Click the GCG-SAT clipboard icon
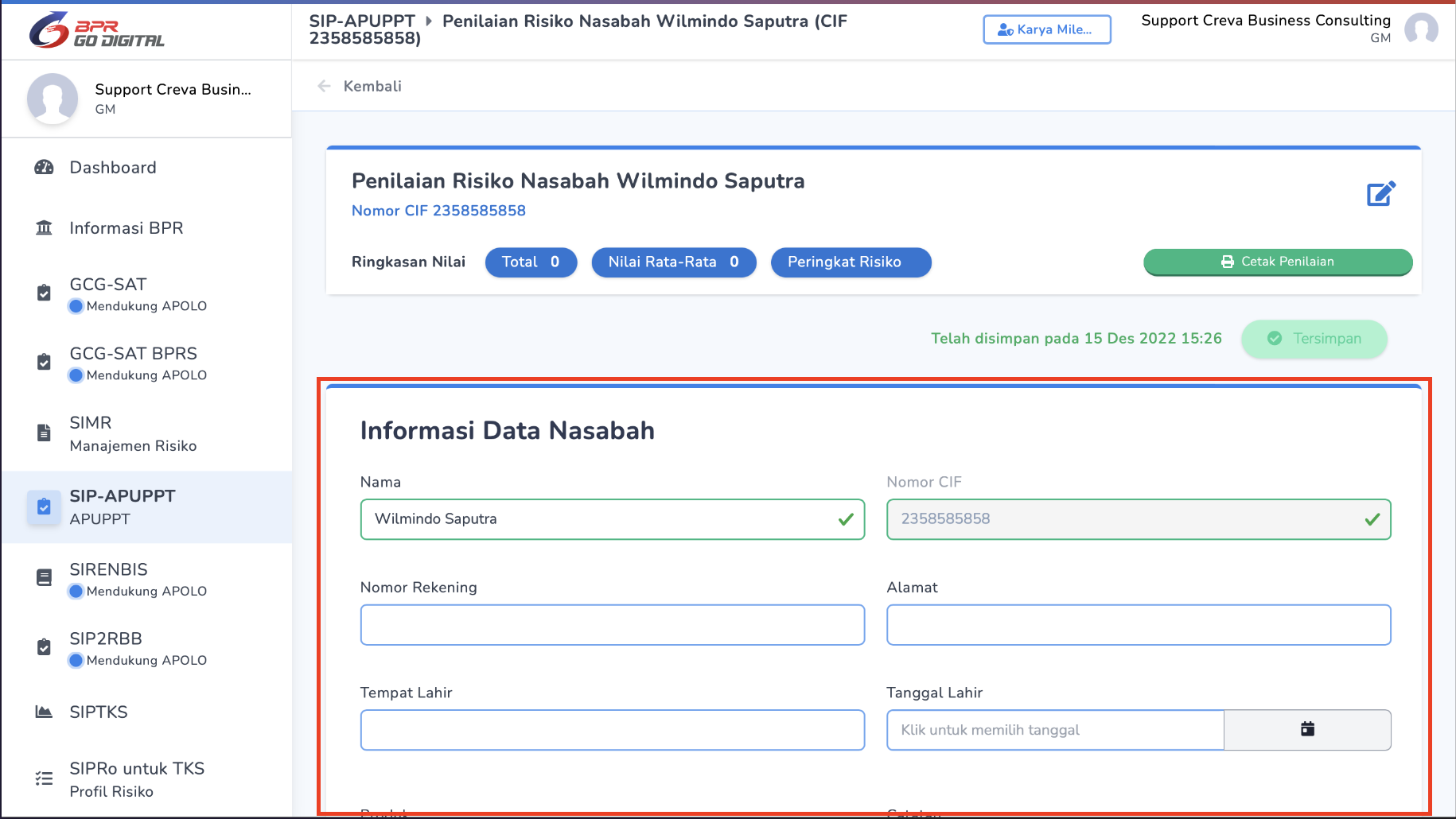Image resolution: width=1456 pixels, height=819 pixels. pyautogui.click(x=44, y=293)
